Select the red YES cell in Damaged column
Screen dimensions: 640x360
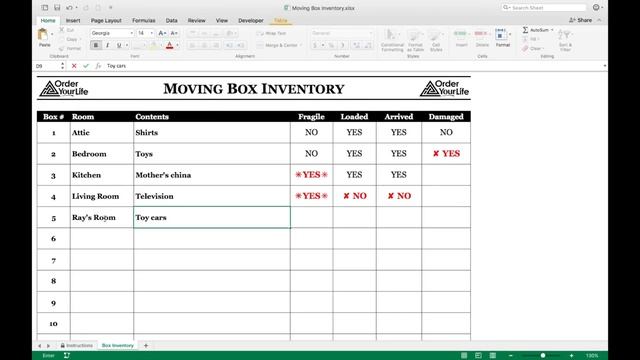[x=446, y=154]
